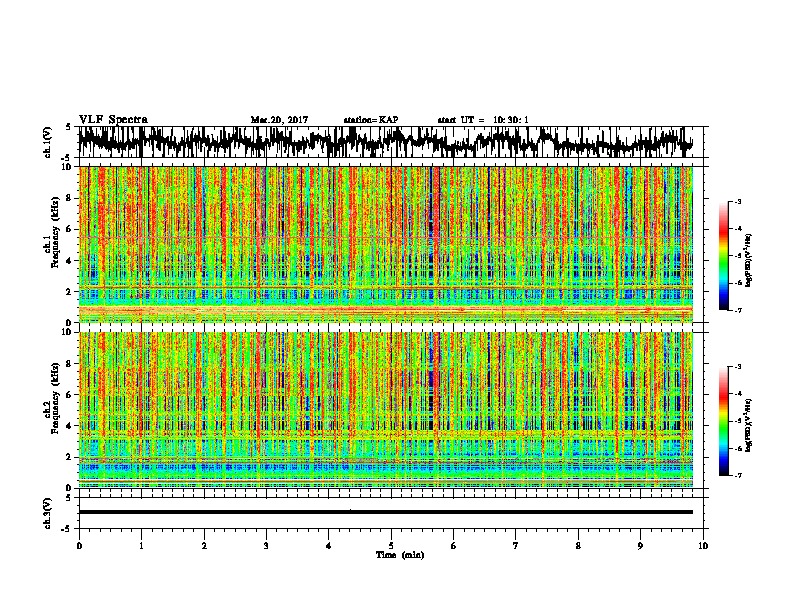Click the ch.1 colorbar label 'log(PSD)(V²/Hz)'

749,260
